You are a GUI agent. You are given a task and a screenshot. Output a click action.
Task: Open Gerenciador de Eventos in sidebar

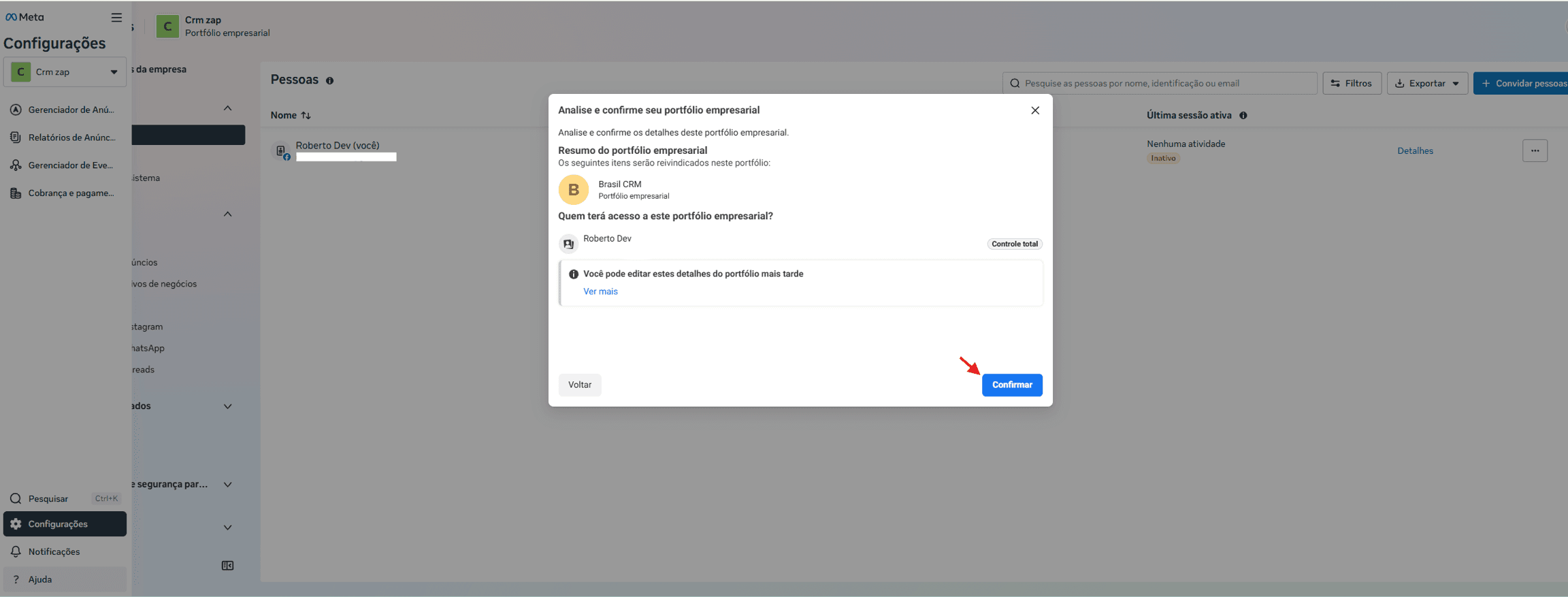click(x=65, y=165)
